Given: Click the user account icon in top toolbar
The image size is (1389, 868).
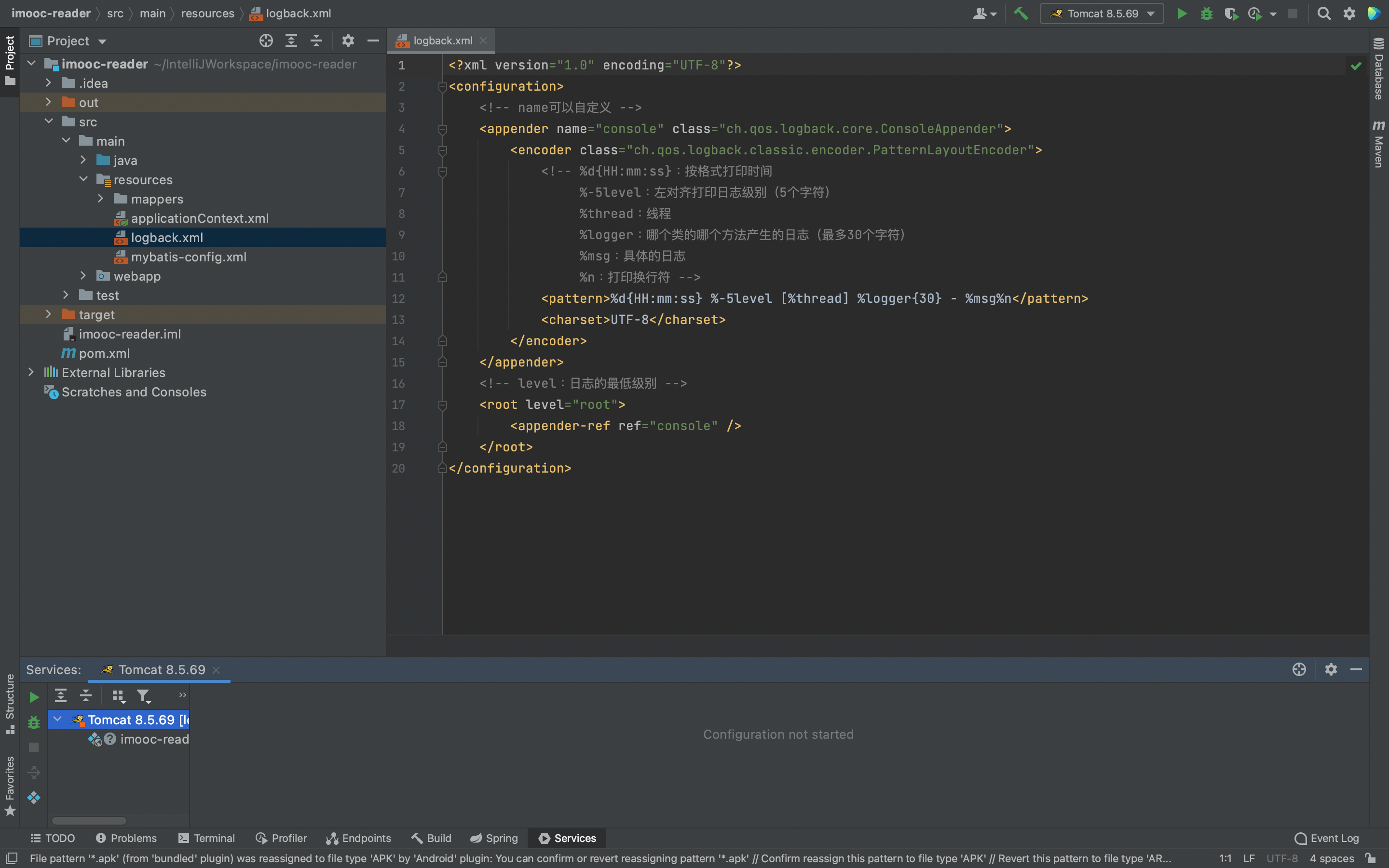Looking at the screenshot, I should coord(984,13).
